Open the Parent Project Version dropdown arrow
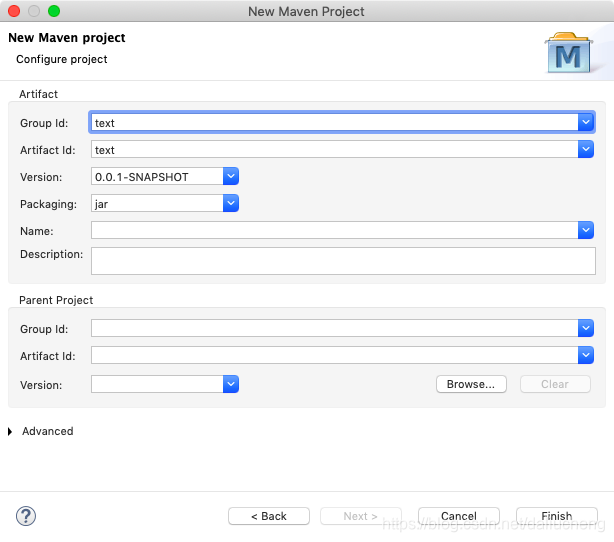 [x=231, y=384]
